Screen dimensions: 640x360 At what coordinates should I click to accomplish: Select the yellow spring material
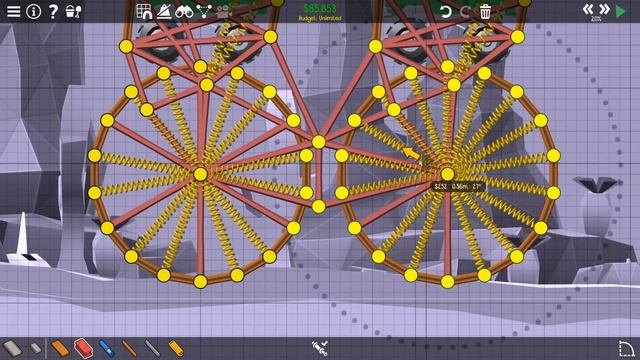point(176,349)
